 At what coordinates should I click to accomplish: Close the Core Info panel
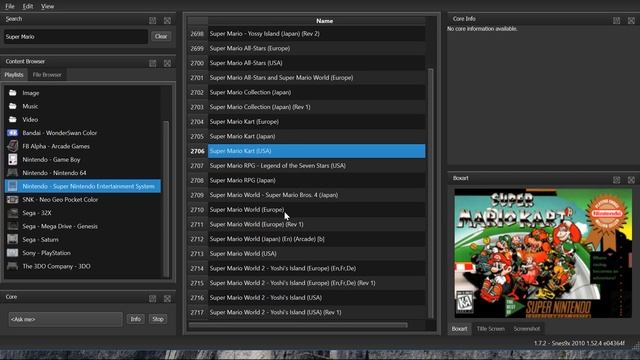tap(631, 20)
